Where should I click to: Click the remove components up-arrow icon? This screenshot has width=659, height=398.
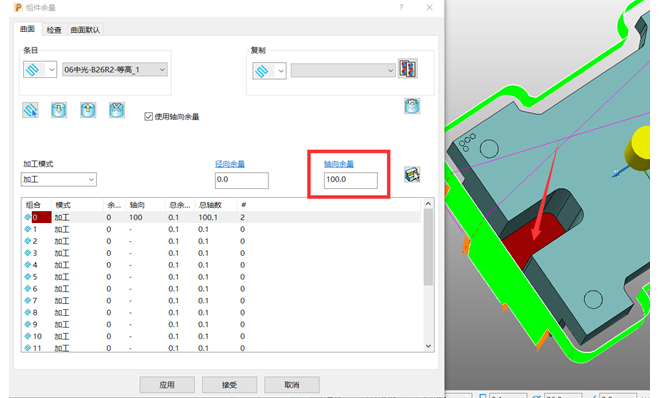pos(88,110)
